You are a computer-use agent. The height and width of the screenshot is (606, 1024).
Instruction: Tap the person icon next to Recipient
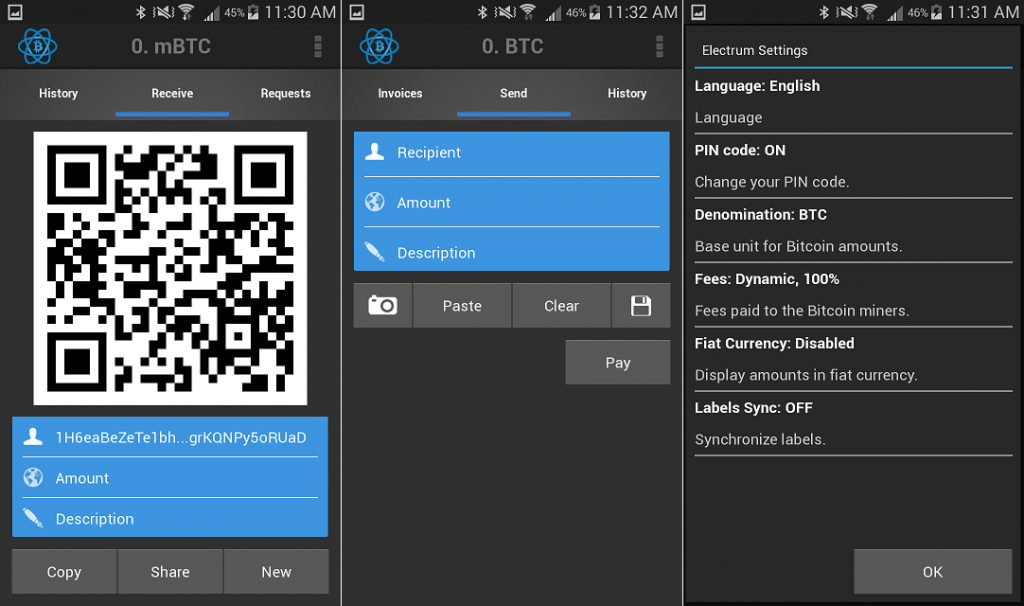375,152
